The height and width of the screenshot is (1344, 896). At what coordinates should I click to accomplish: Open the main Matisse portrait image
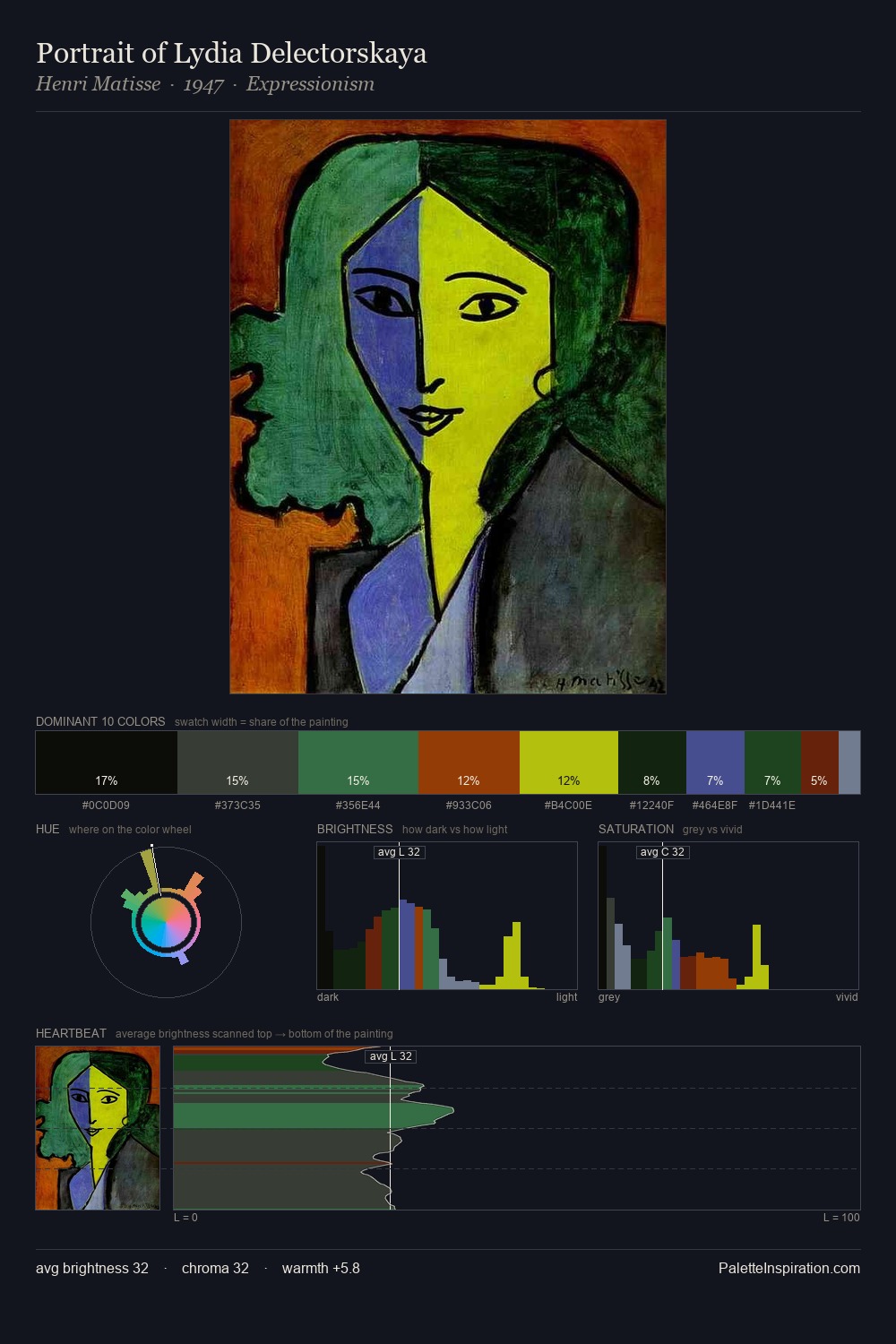448,407
